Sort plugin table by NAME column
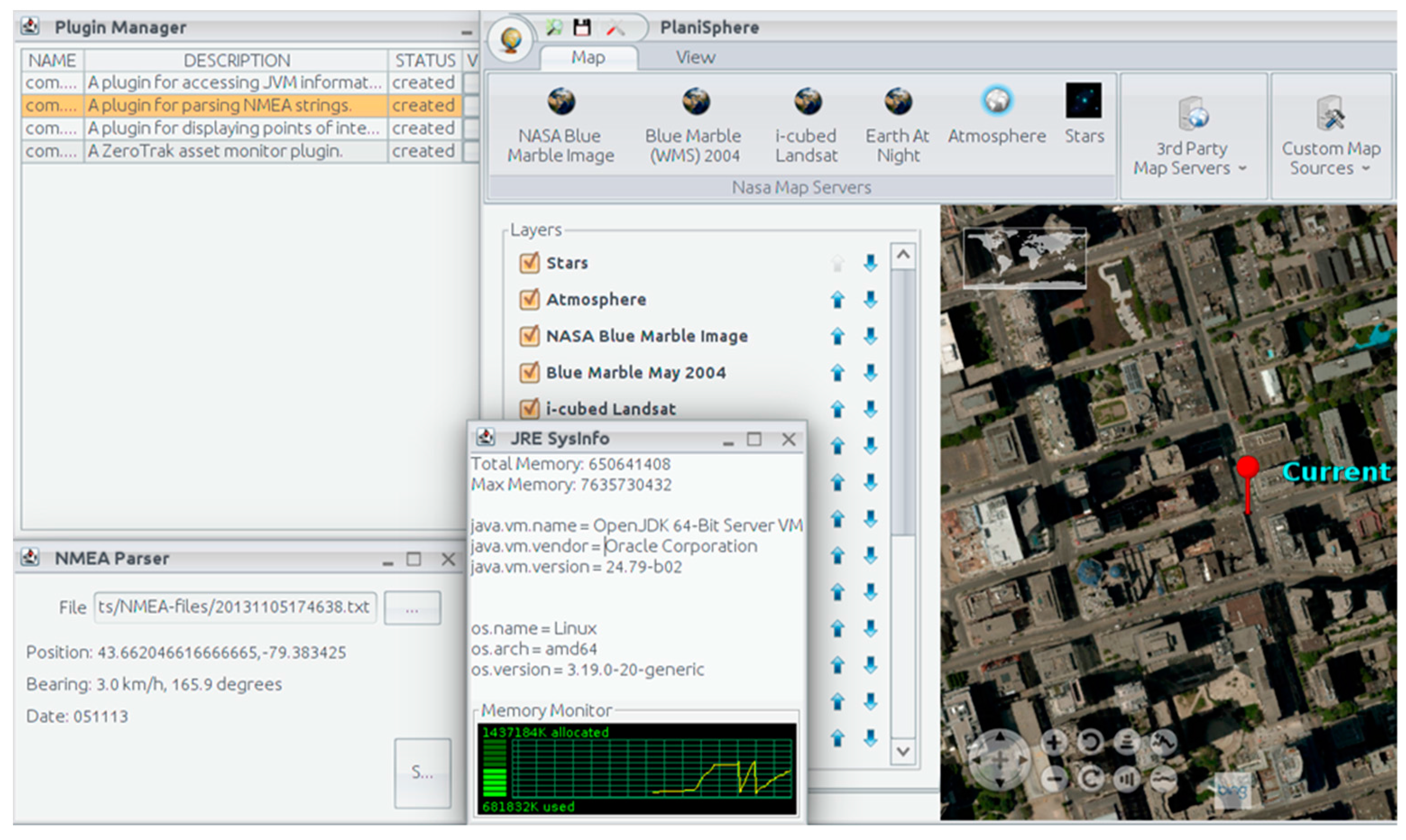Screen dimensions: 1406x840 (53, 60)
